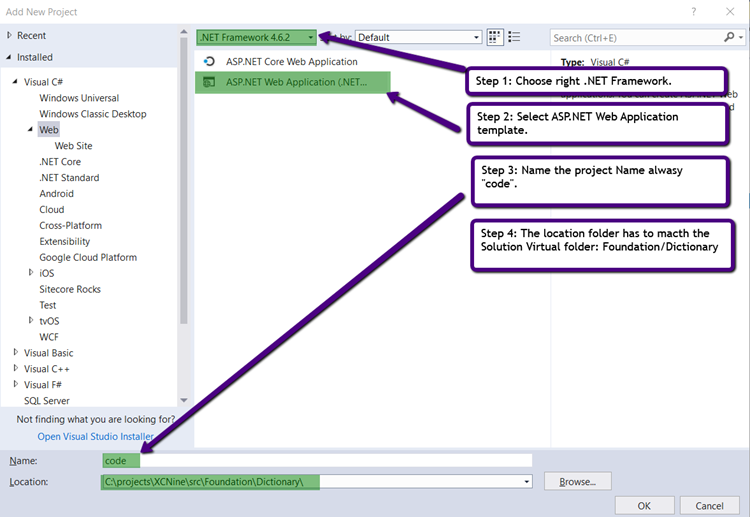Screen dimensions: 750x517
Task: Open the help question mark button
Action: [694, 11]
